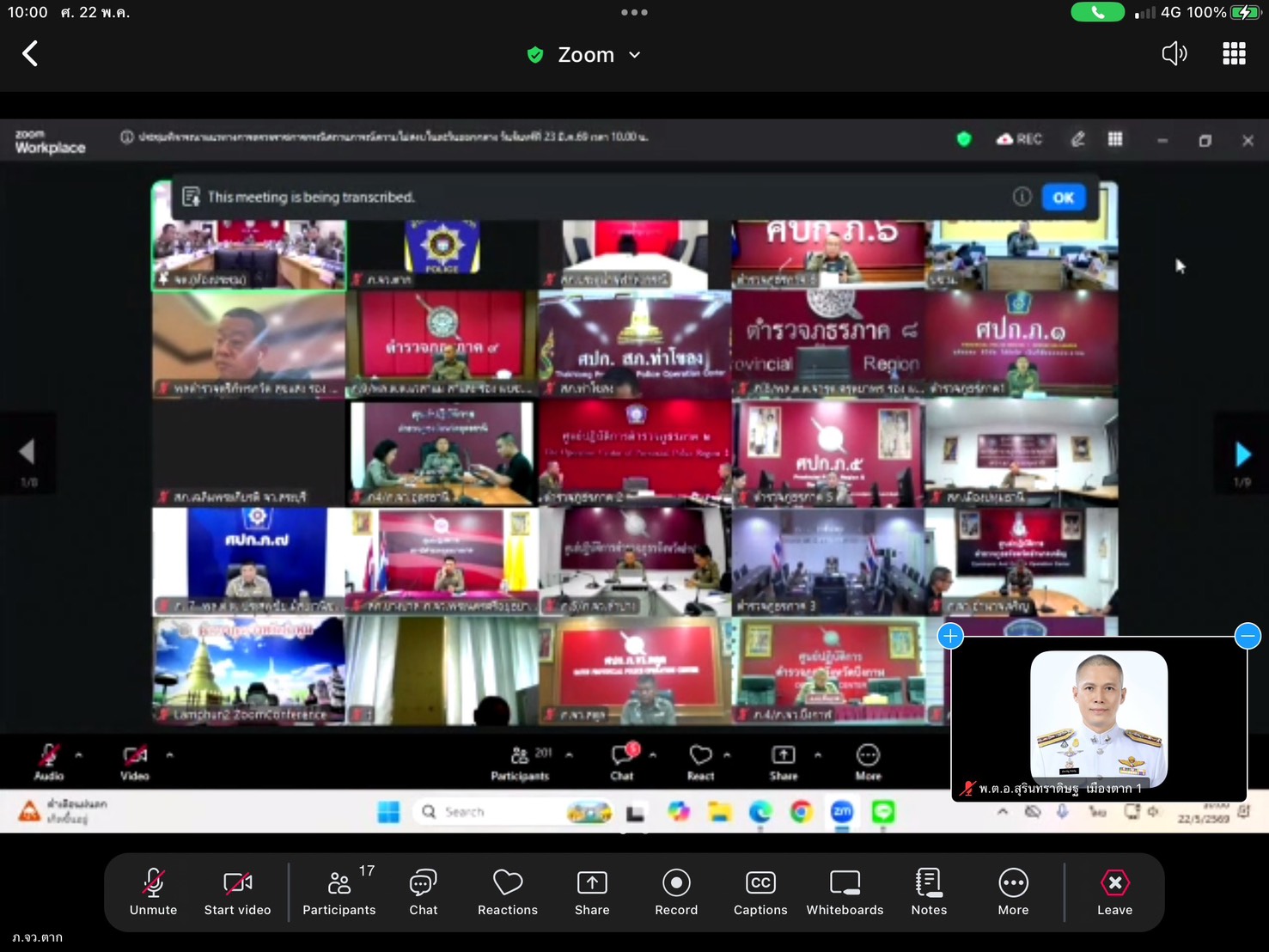Open Zoom app icon on Windows taskbar
The image size is (1269, 952).
[x=842, y=812]
